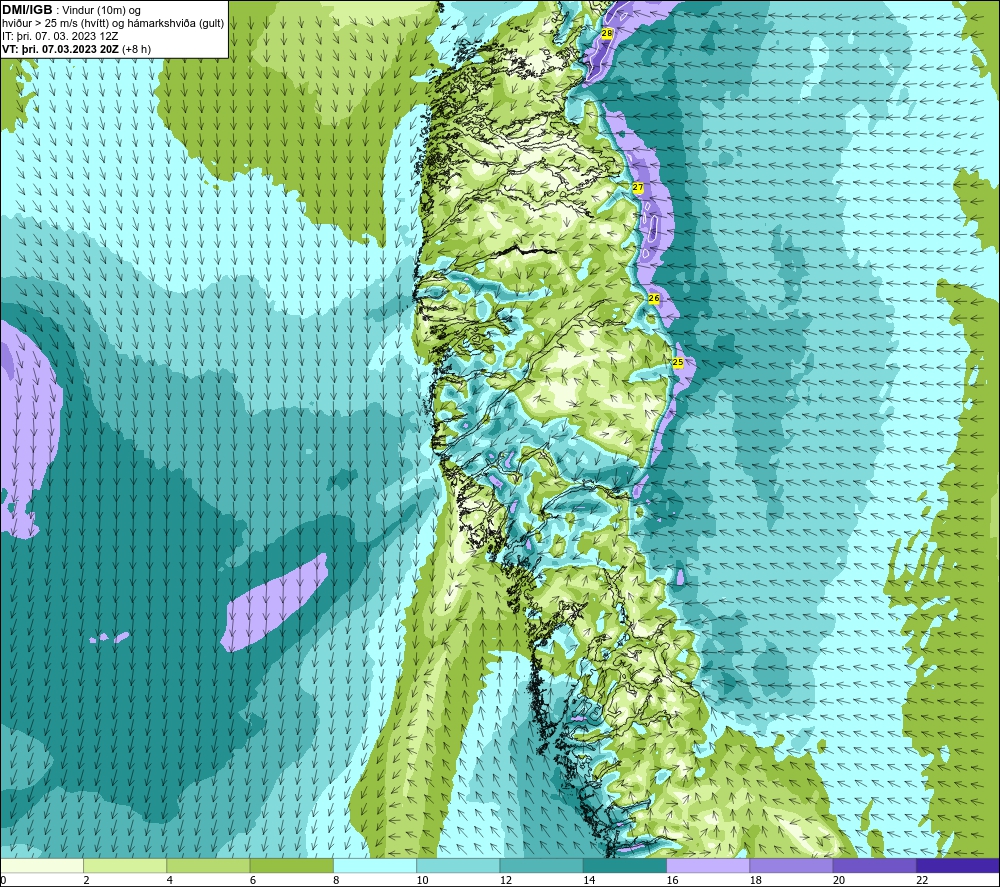Click the VT valid time line text
Screen dimensions: 1000x887
(77, 49)
